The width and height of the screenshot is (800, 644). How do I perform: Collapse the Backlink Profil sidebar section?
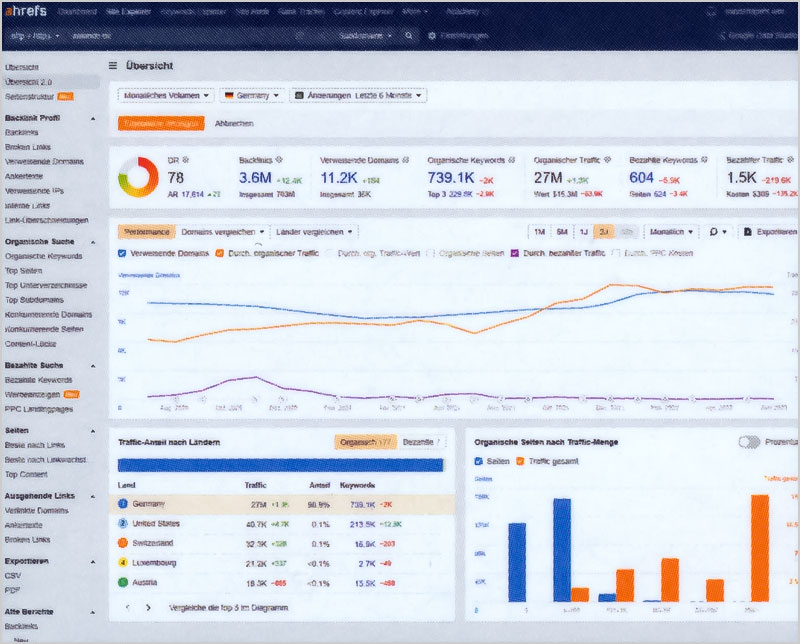point(93,118)
